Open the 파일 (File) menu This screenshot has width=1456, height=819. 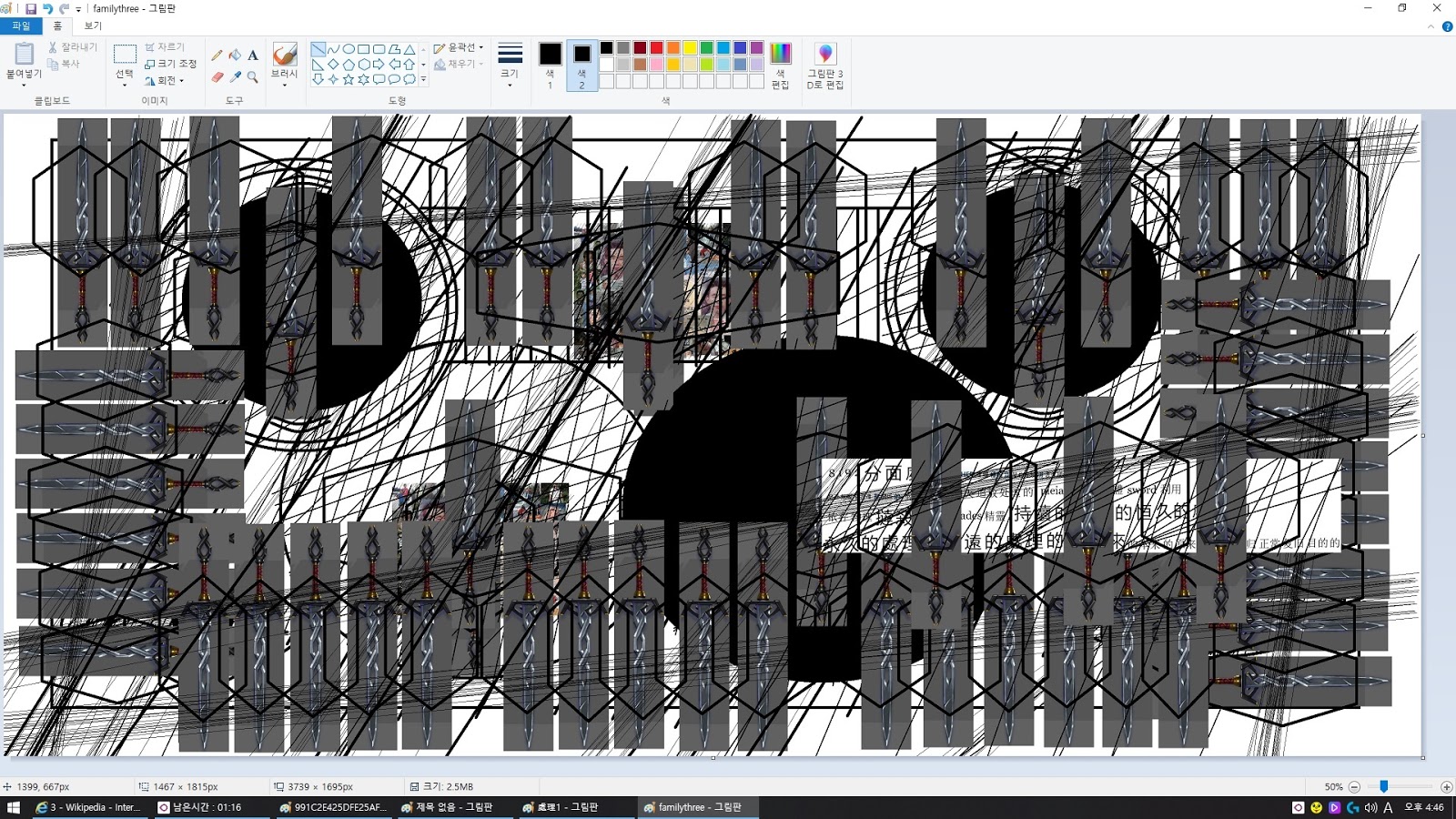21,26
